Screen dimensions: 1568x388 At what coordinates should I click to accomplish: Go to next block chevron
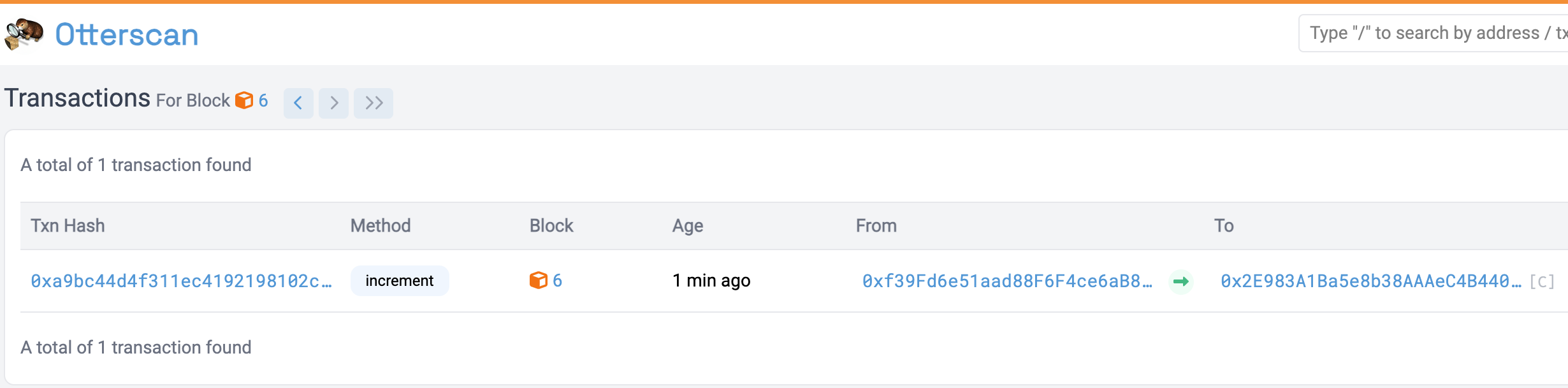tap(334, 103)
